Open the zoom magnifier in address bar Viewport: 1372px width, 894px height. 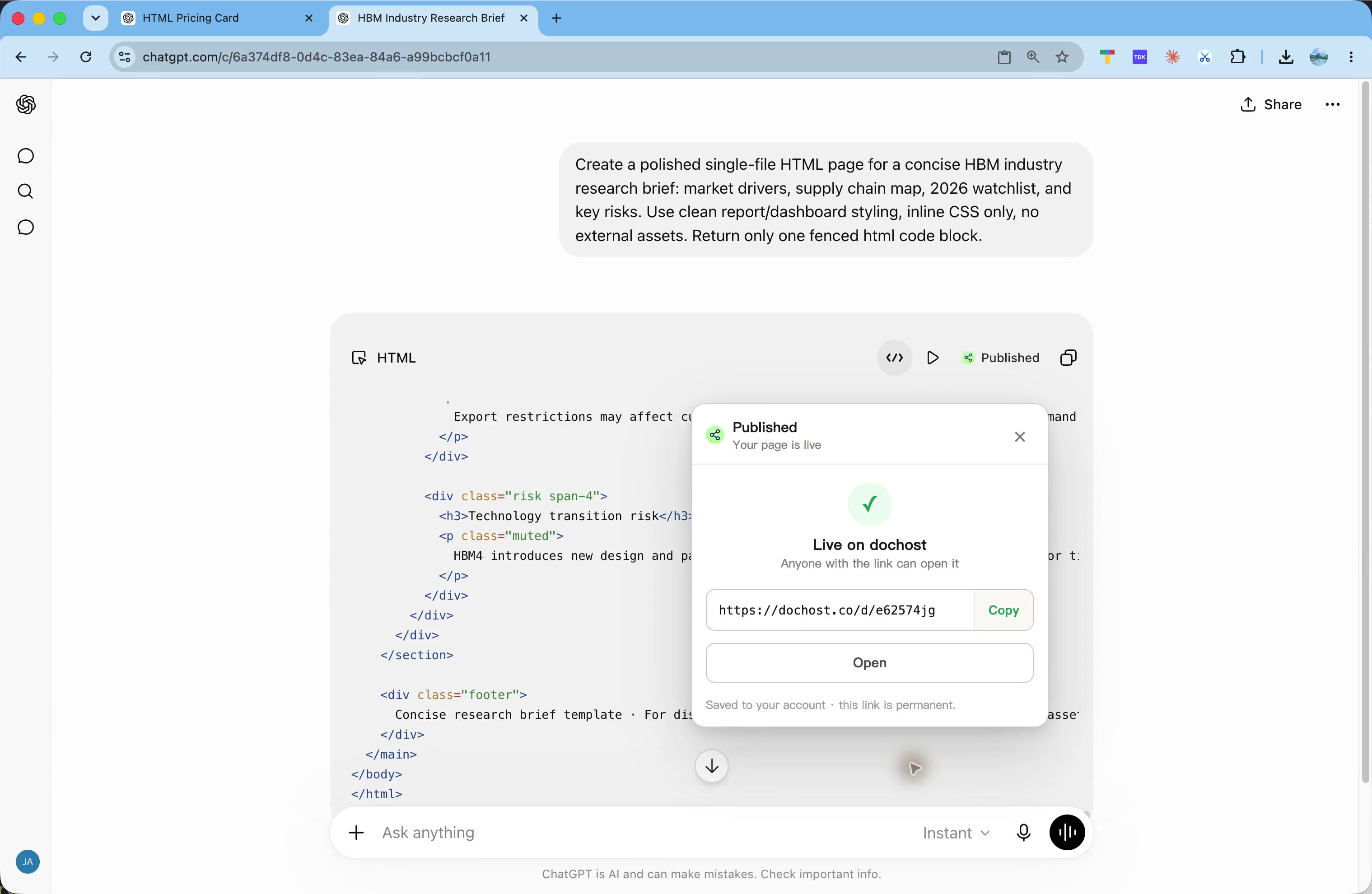tap(1032, 57)
